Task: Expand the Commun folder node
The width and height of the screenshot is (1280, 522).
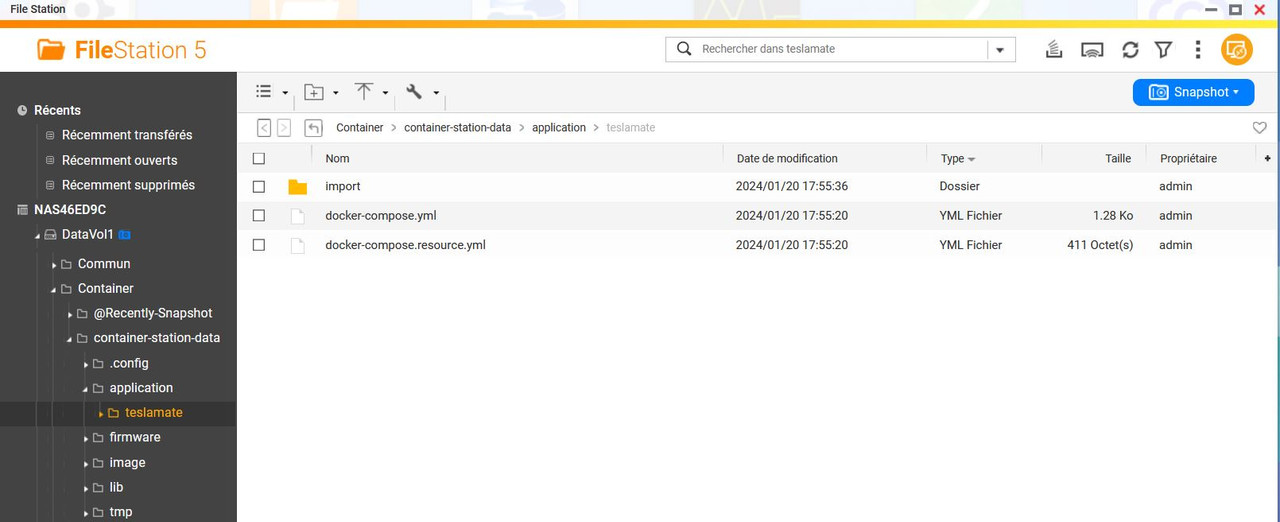Action: [x=54, y=265]
